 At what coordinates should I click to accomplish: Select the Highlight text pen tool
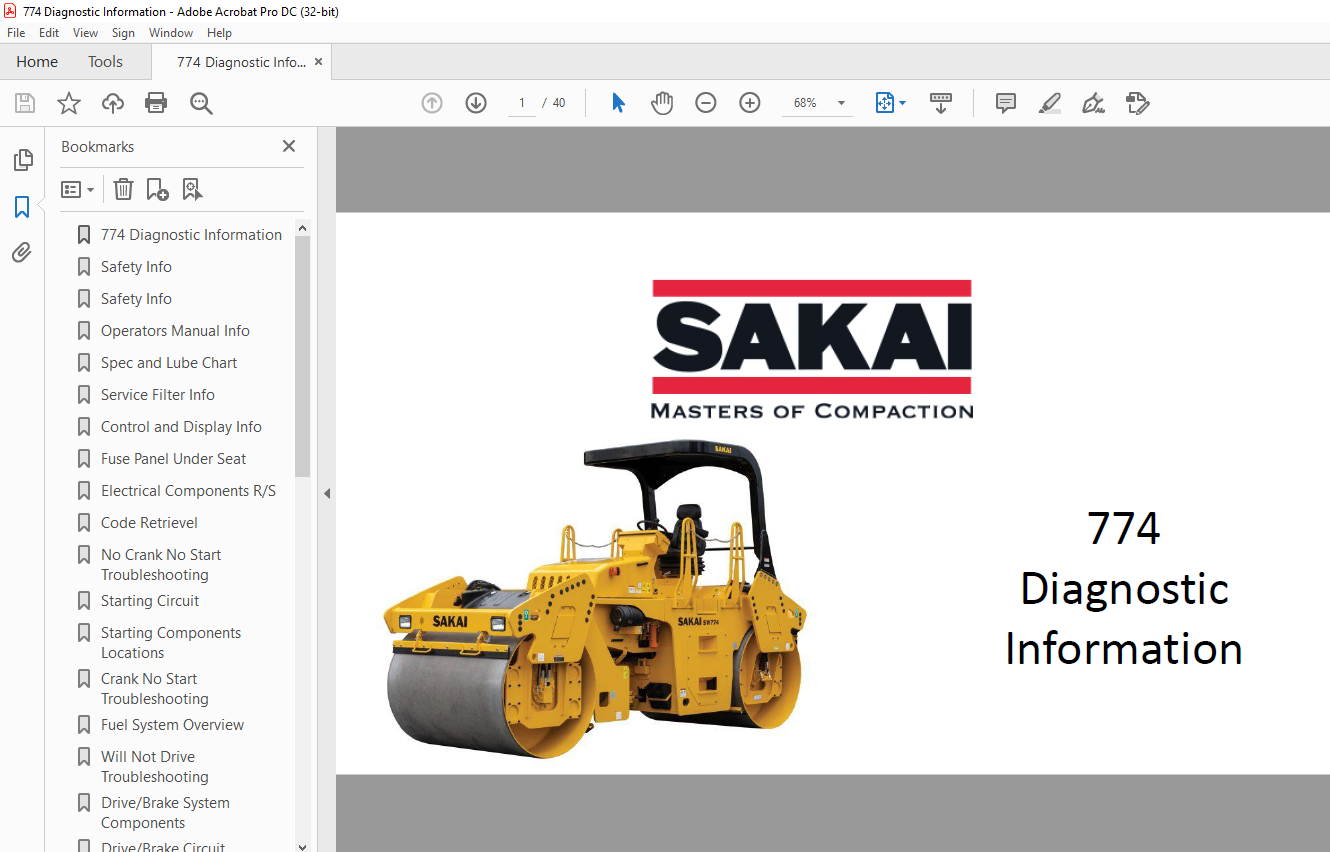pos(1050,103)
